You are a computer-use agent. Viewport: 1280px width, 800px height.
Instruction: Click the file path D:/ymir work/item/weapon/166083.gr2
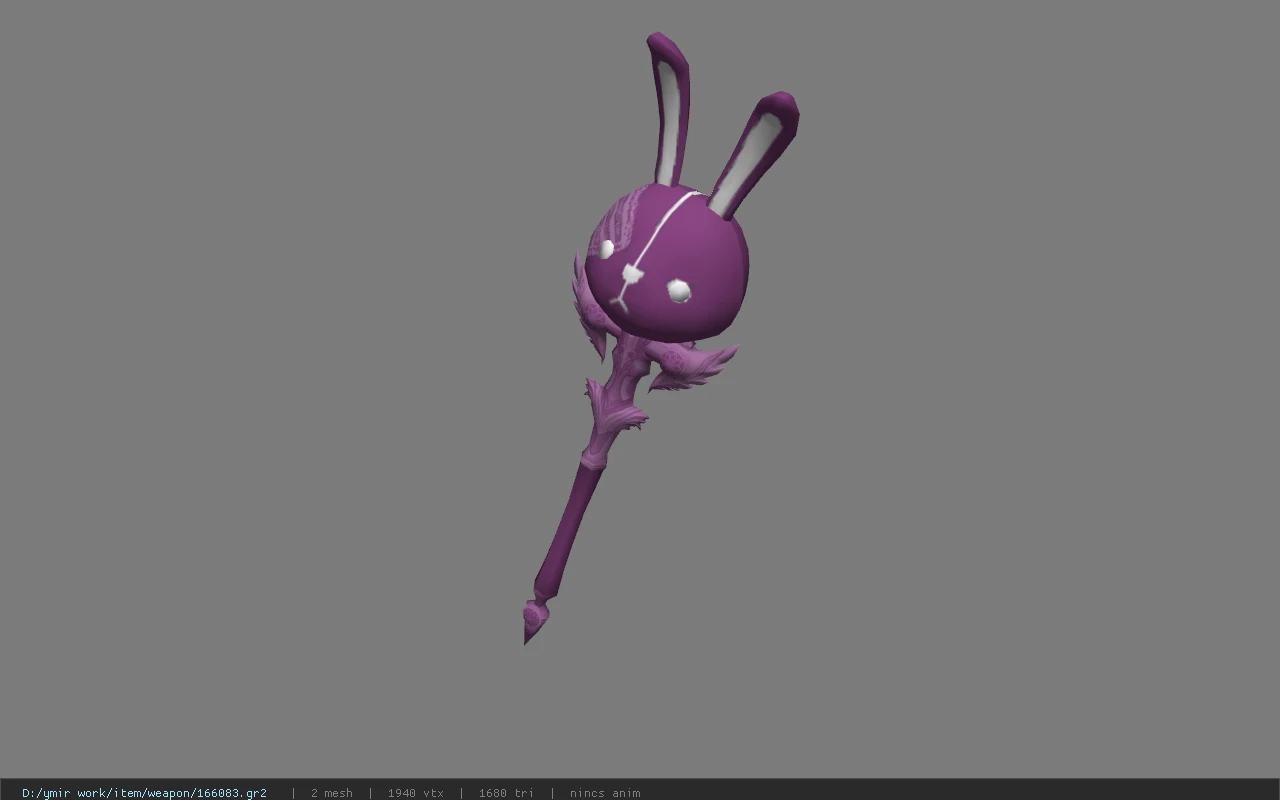(144, 793)
